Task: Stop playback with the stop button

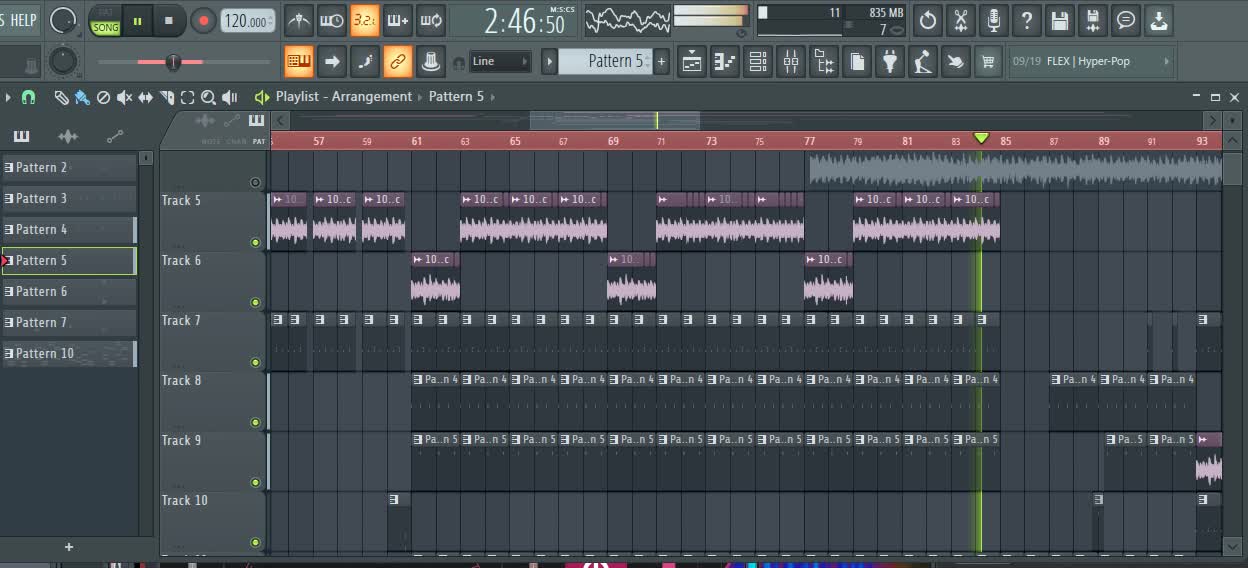Action: [168, 20]
